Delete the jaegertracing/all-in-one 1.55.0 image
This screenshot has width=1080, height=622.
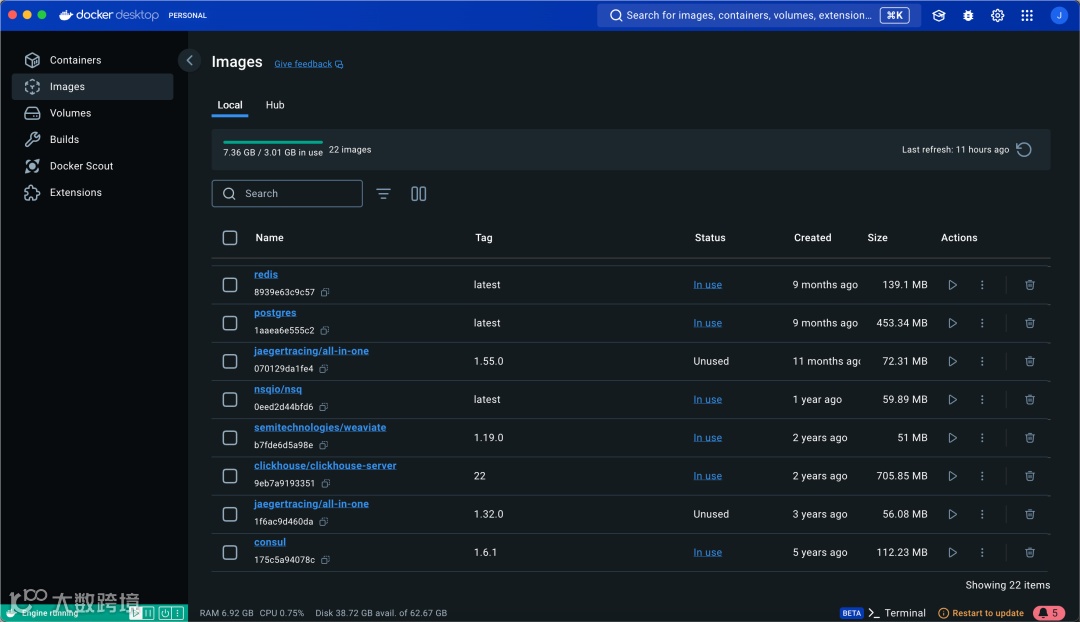1030,361
